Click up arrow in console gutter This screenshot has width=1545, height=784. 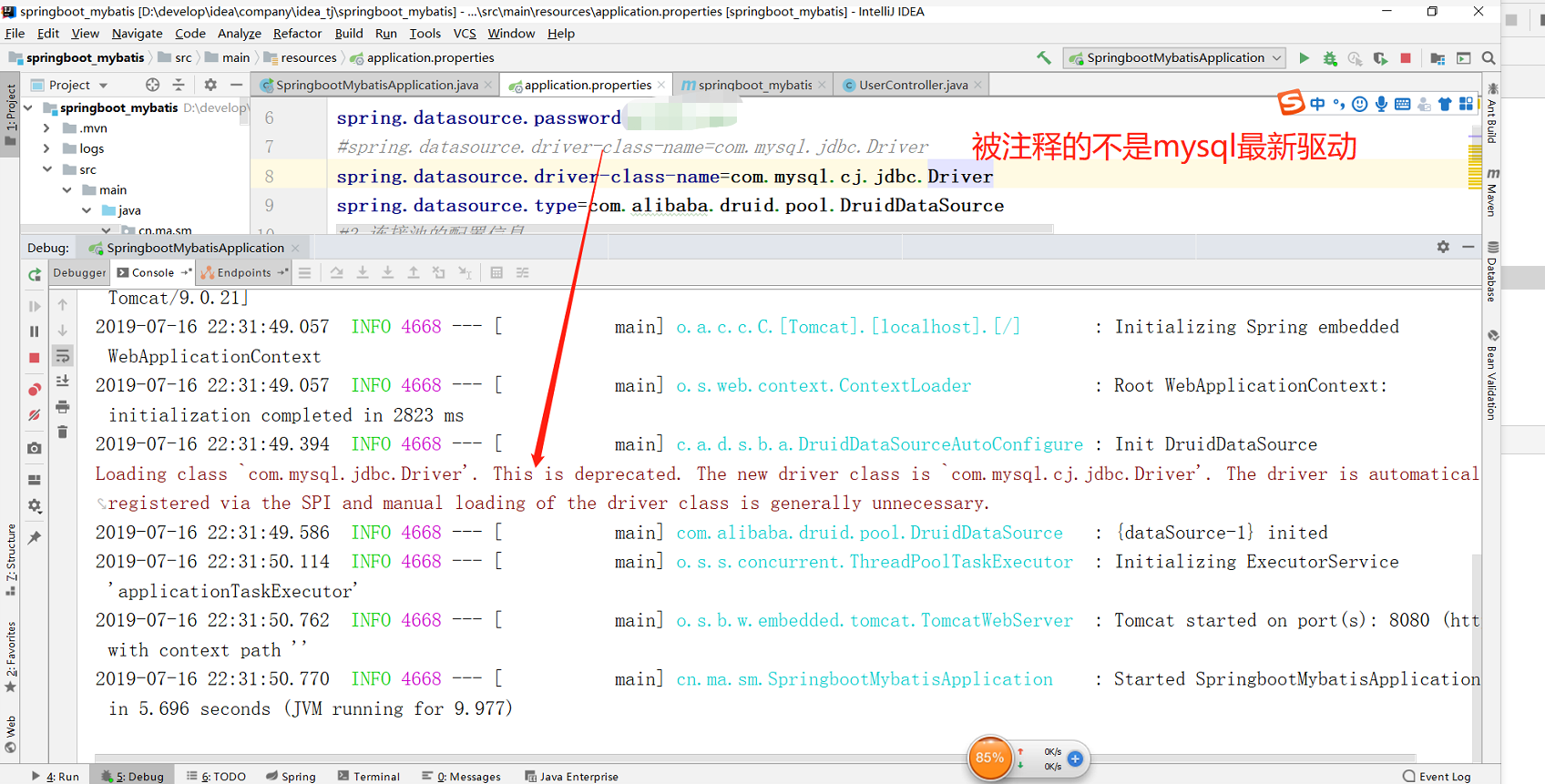[63, 304]
